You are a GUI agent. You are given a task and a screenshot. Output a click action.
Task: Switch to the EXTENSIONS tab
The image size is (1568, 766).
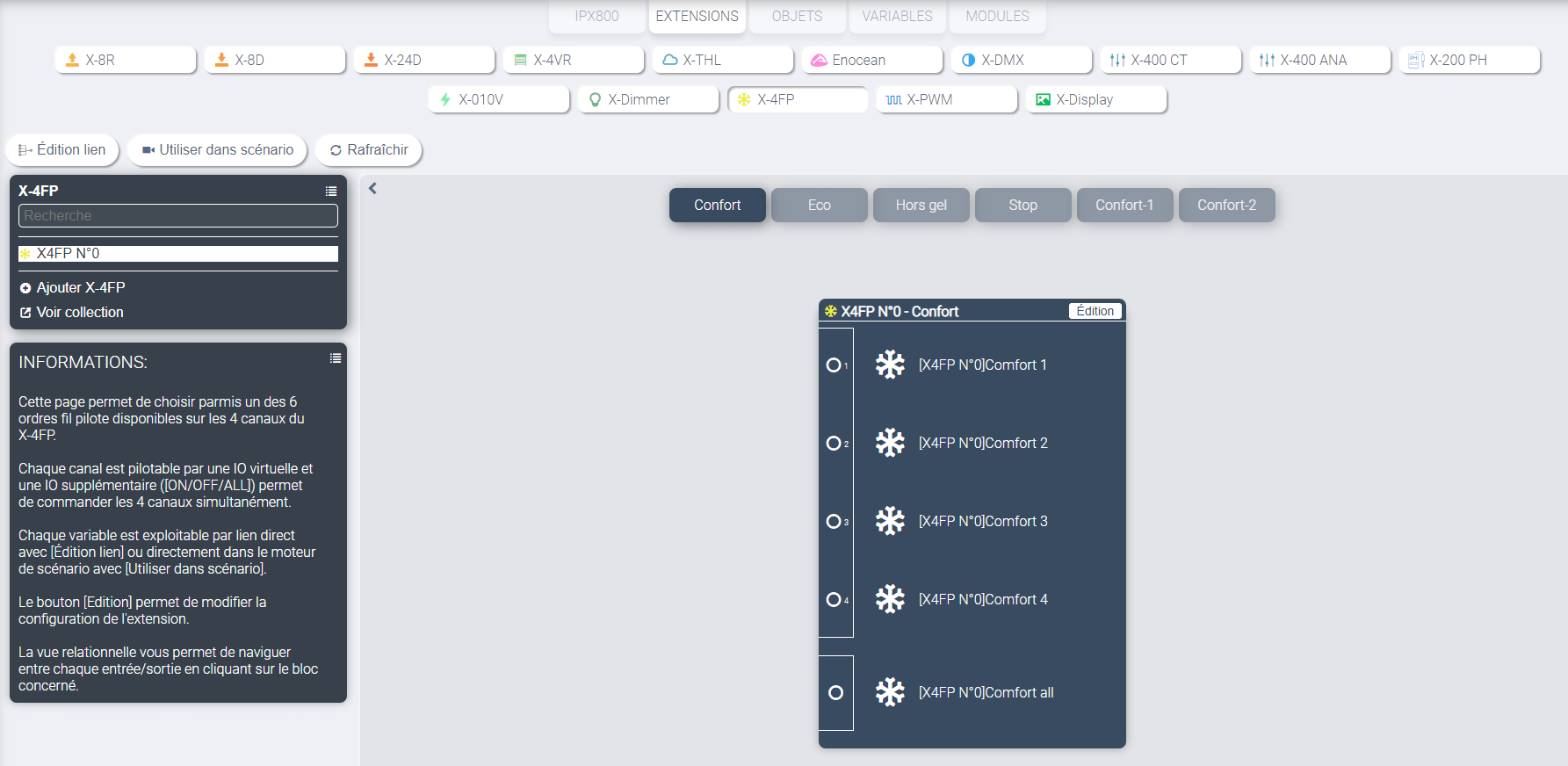[x=697, y=16]
